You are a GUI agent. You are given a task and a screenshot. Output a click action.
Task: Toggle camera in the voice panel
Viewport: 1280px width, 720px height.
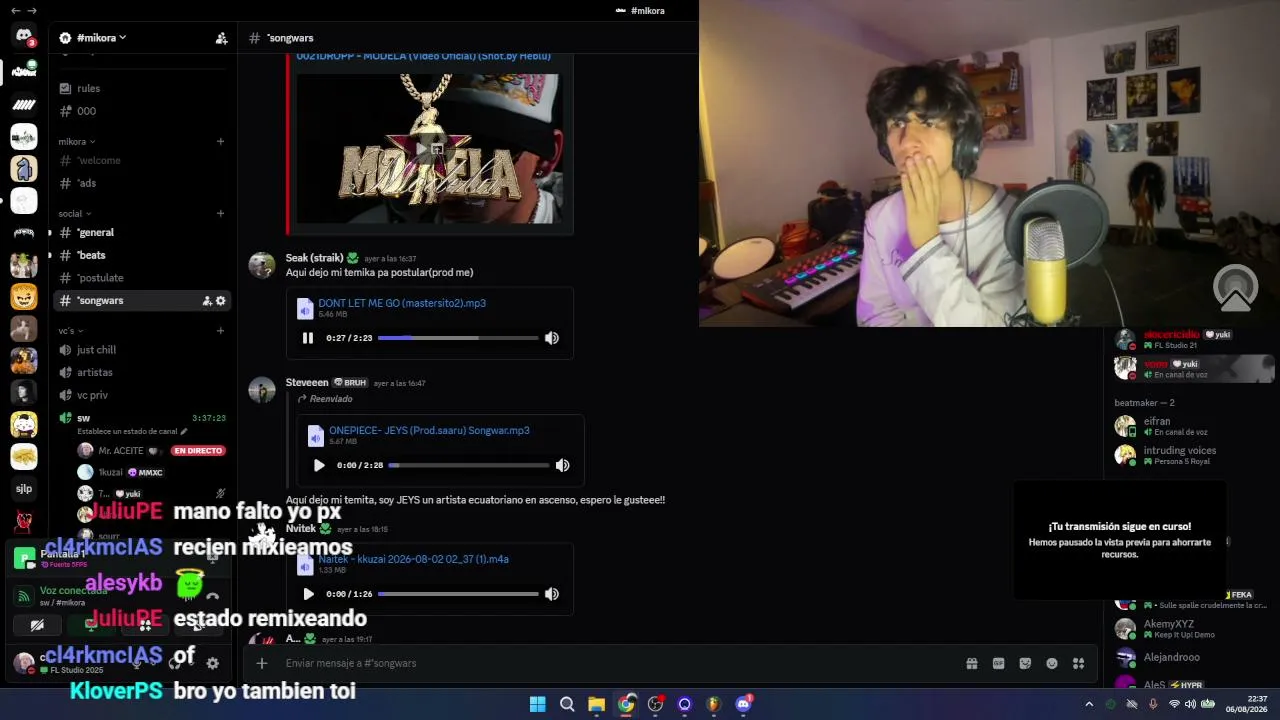pos(37,625)
